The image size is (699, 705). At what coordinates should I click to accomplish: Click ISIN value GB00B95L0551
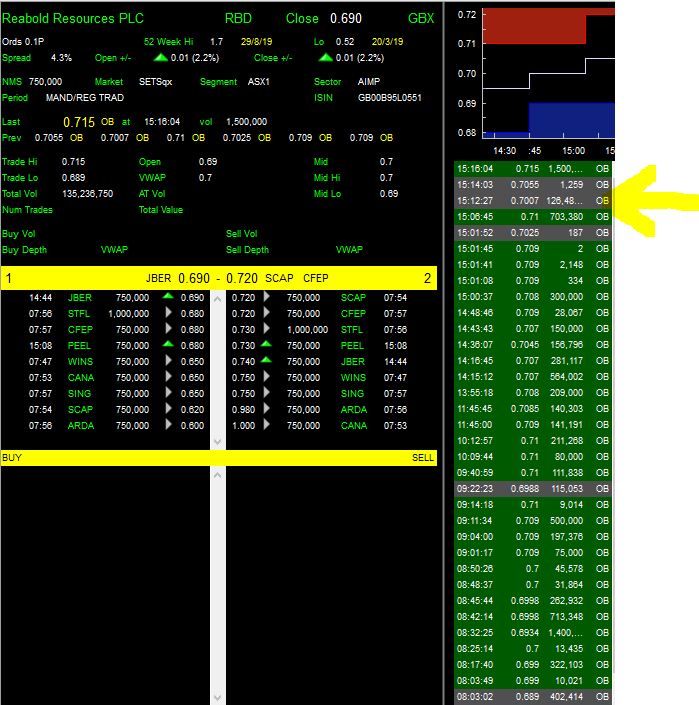(x=390, y=98)
